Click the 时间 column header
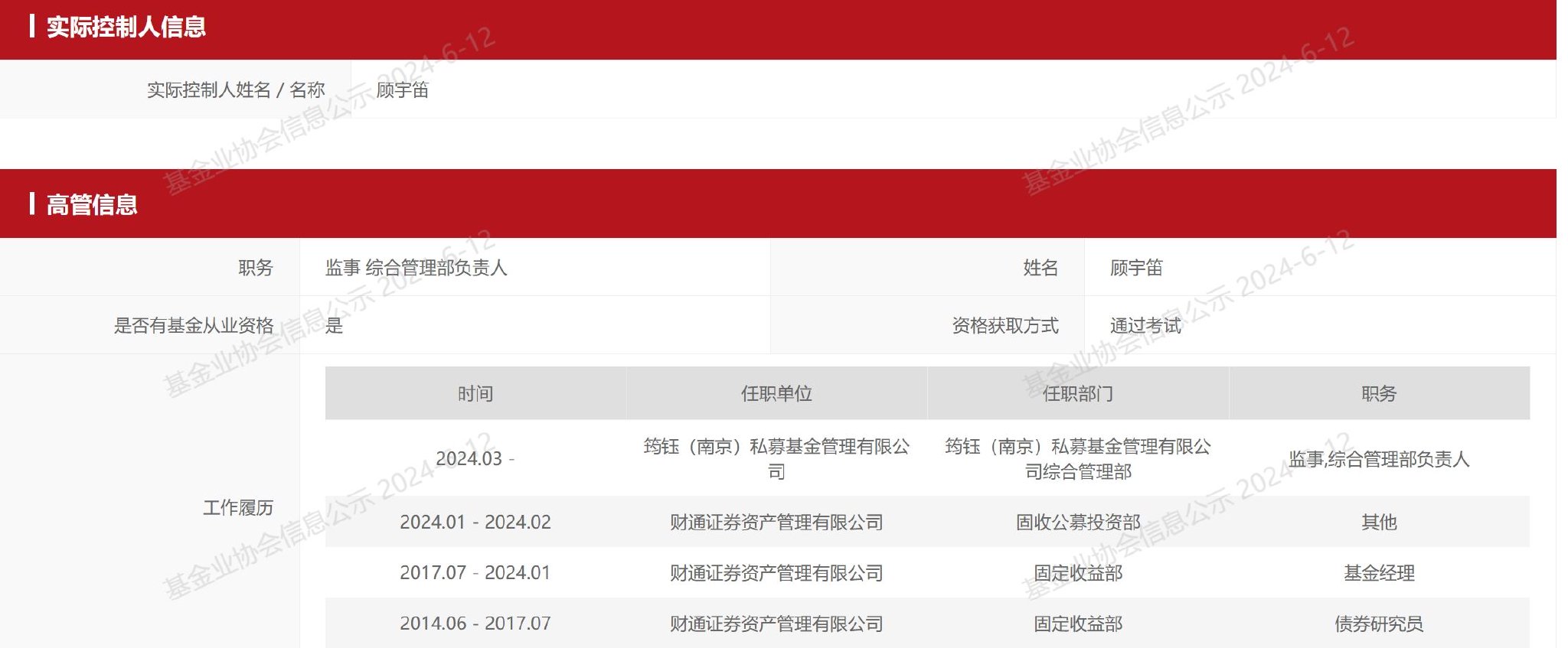 click(x=475, y=393)
